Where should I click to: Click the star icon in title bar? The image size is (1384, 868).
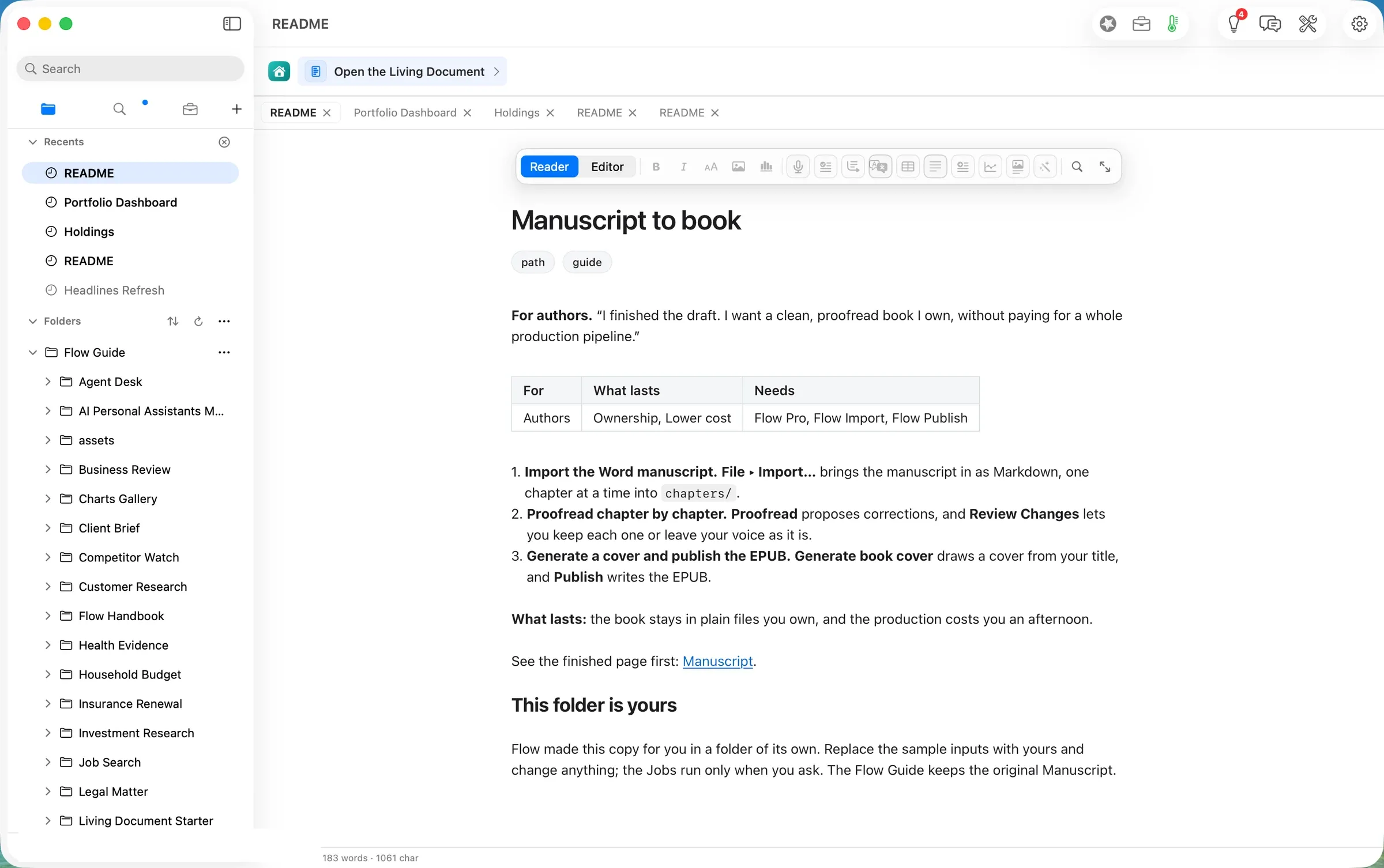pyautogui.click(x=1108, y=24)
